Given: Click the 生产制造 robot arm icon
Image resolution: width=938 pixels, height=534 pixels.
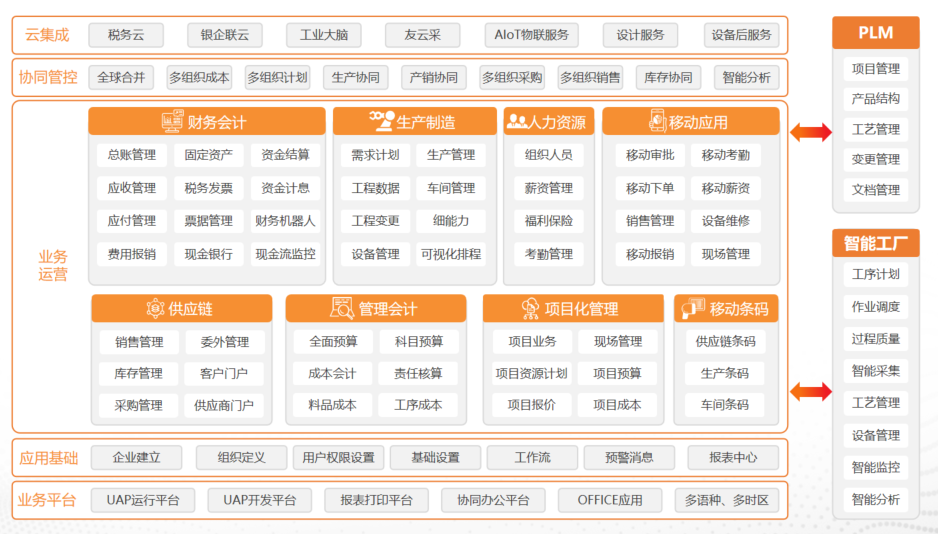Looking at the screenshot, I should pos(381,120).
